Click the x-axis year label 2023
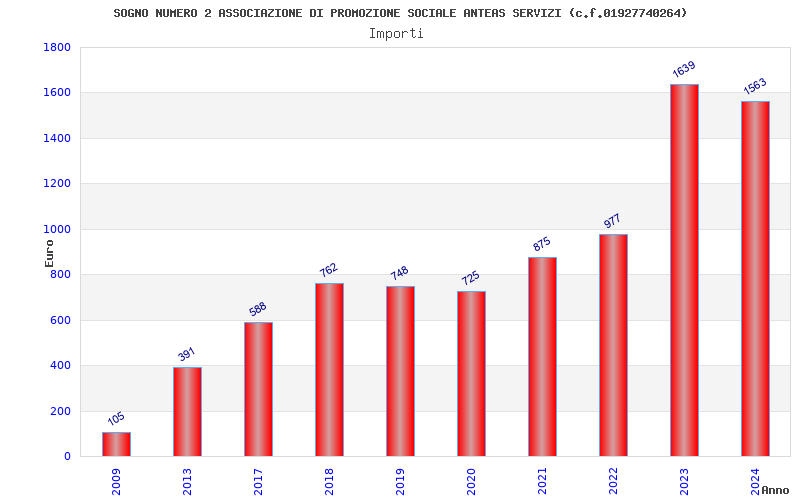The height and width of the screenshot is (500, 800). coord(684,482)
